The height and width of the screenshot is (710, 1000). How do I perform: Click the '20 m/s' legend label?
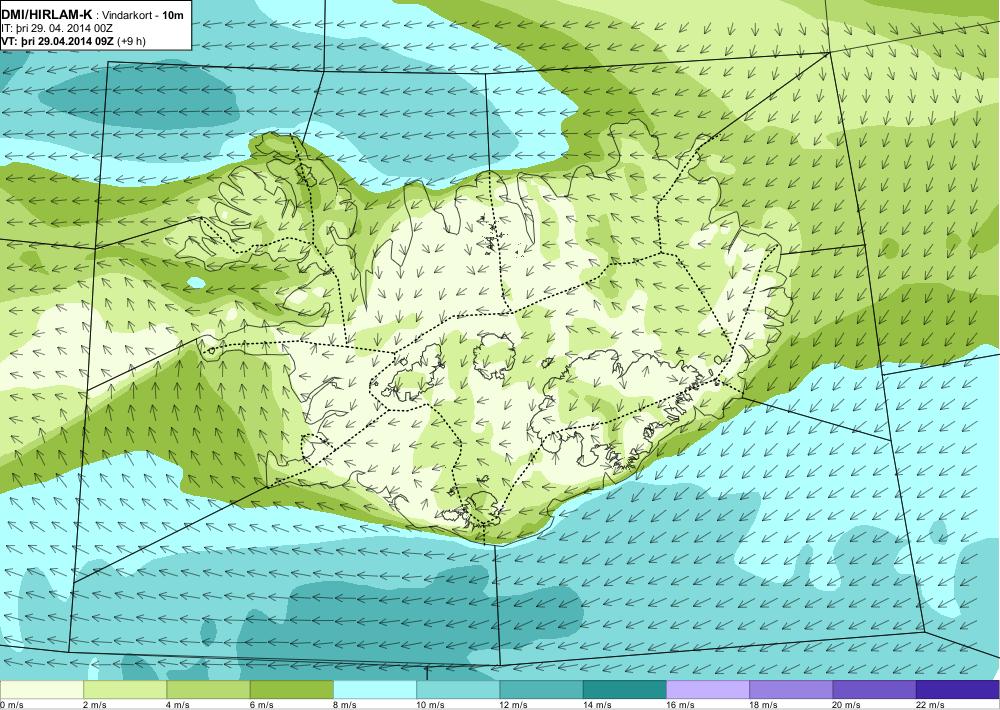point(846,704)
